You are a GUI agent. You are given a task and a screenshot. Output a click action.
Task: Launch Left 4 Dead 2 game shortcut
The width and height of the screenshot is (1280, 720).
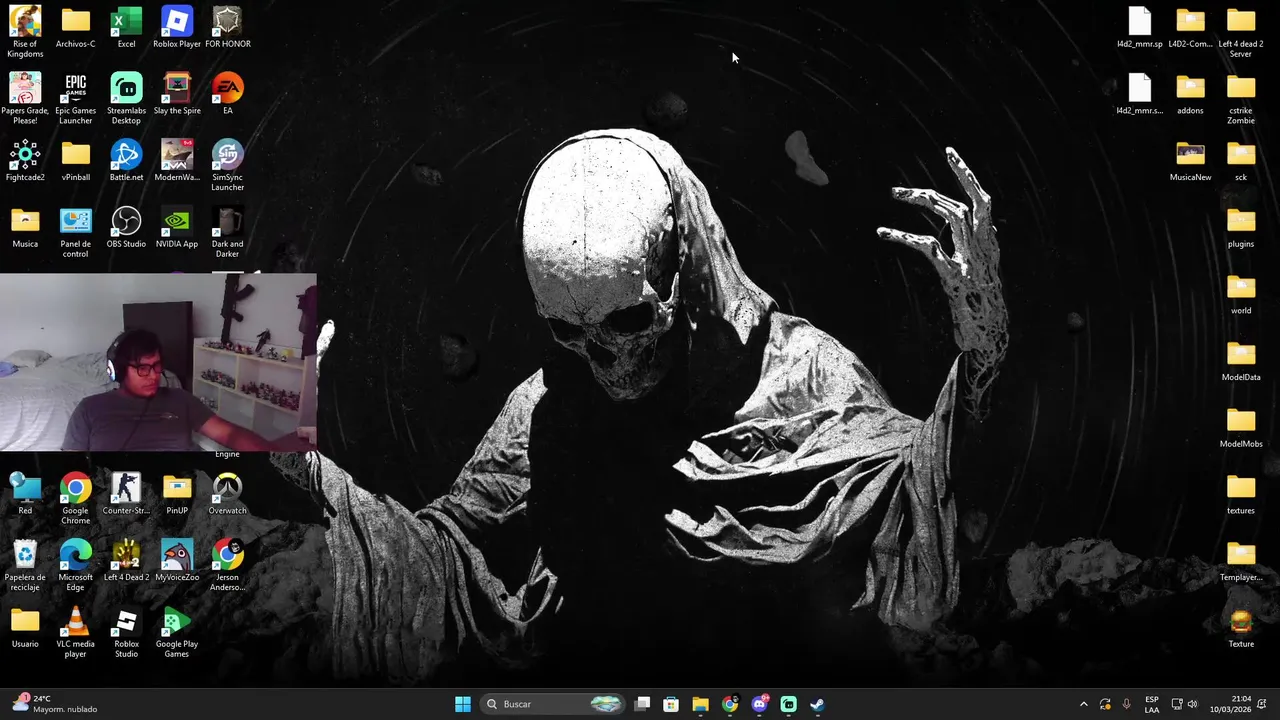[x=126, y=560]
